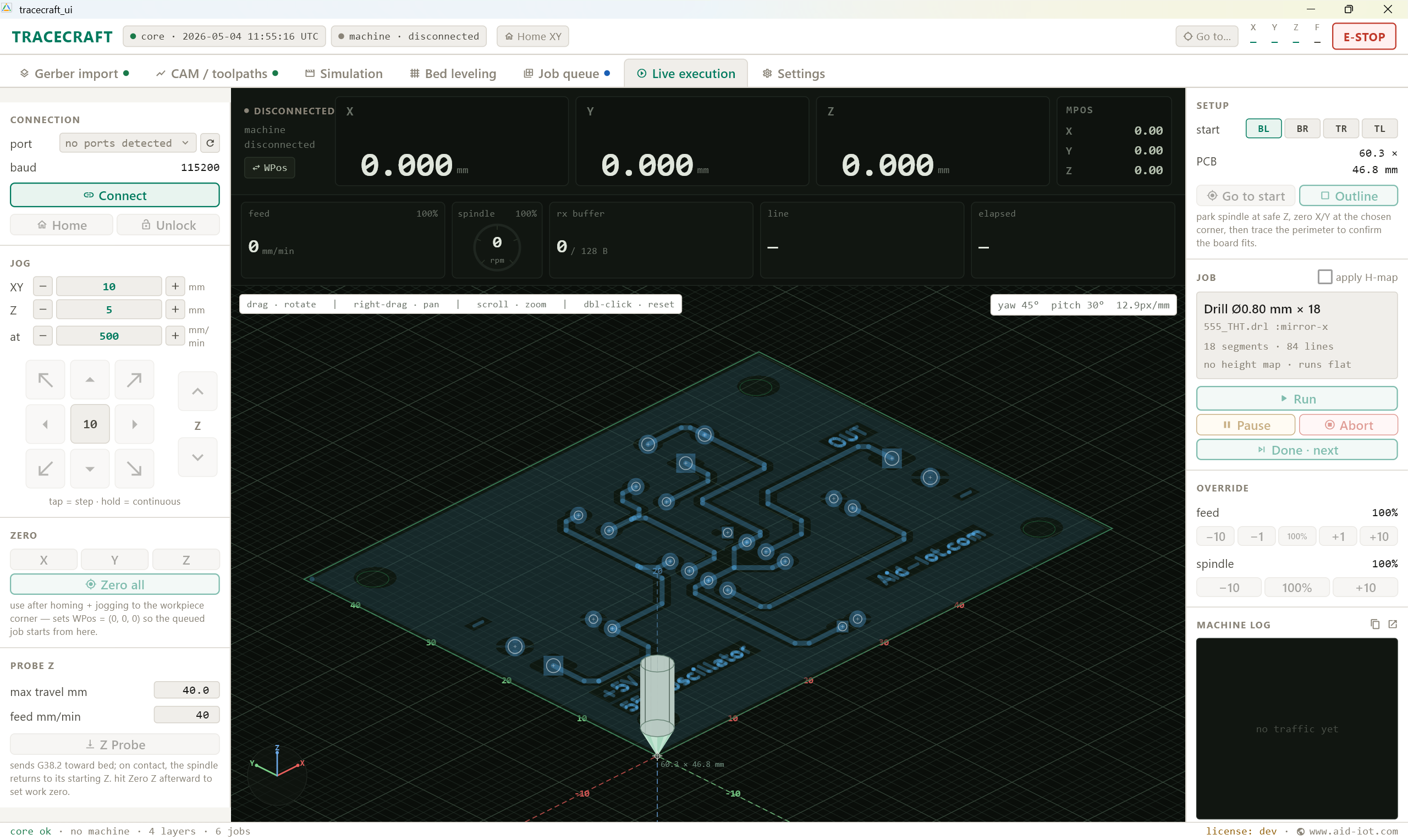Enable the apply H-map checkbox
This screenshot has width=1408, height=840.
click(x=1325, y=277)
